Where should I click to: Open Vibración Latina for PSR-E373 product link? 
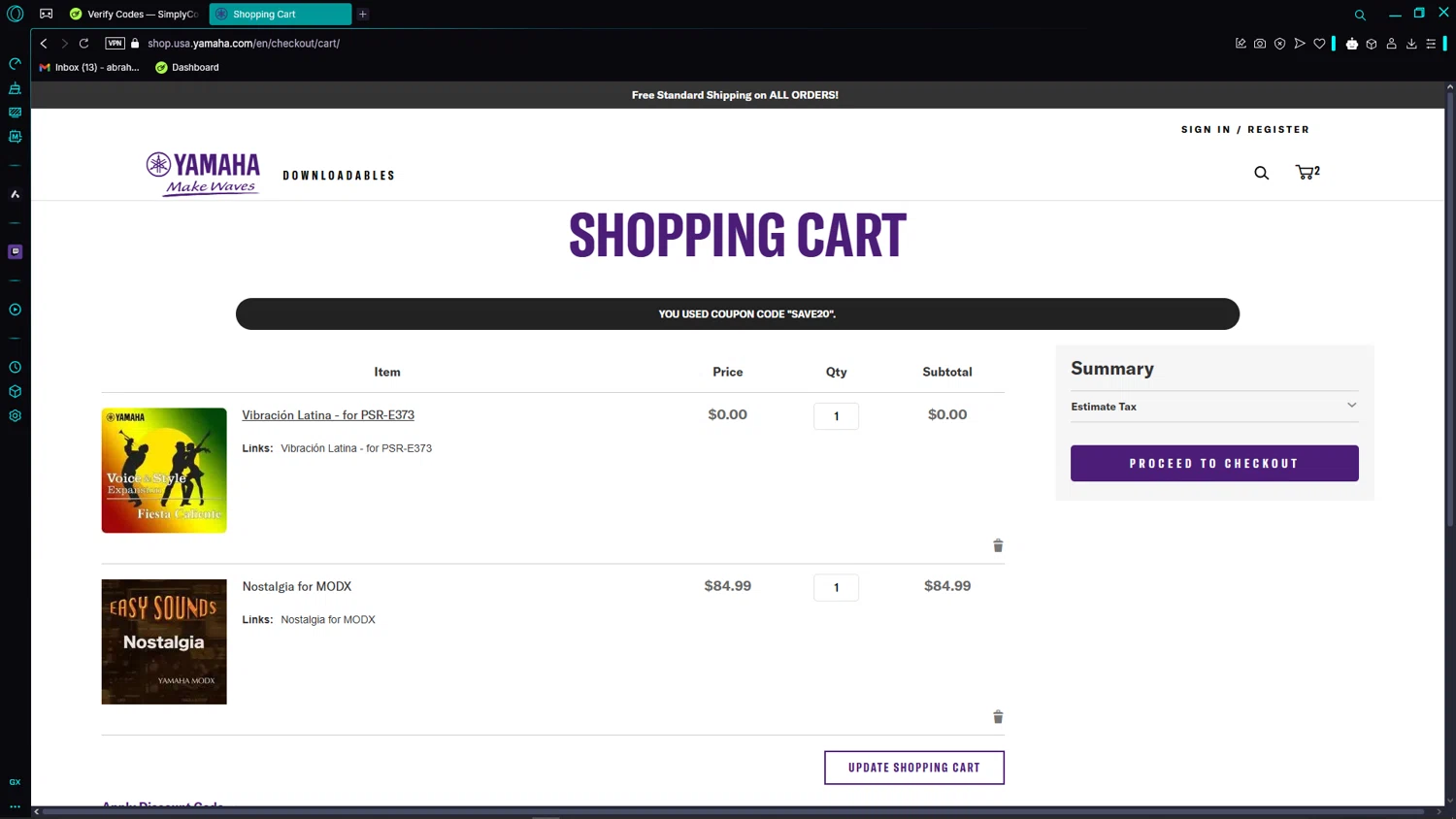pyautogui.click(x=328, y=414)
